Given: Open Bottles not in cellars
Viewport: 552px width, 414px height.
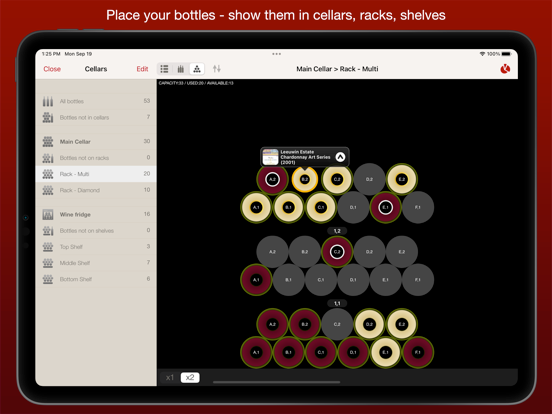Looking at the screenshot, I should 96,117.
